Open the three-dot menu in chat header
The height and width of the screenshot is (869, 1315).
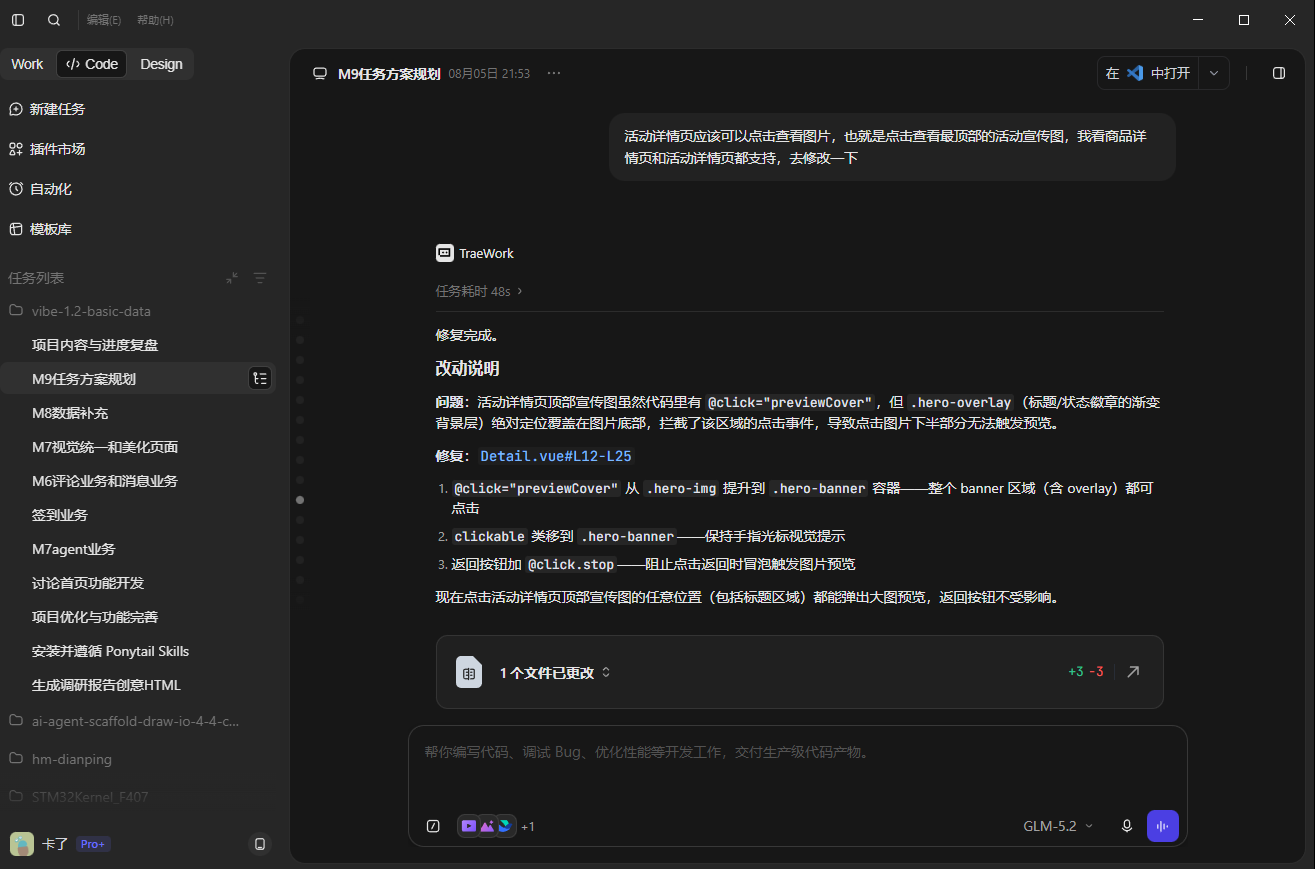554,73
